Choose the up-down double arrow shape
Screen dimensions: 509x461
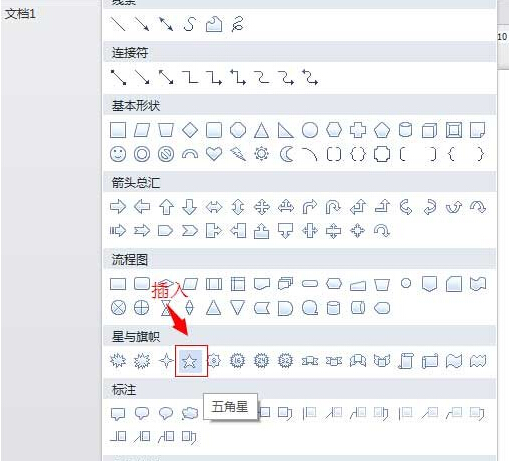point(238,207)
